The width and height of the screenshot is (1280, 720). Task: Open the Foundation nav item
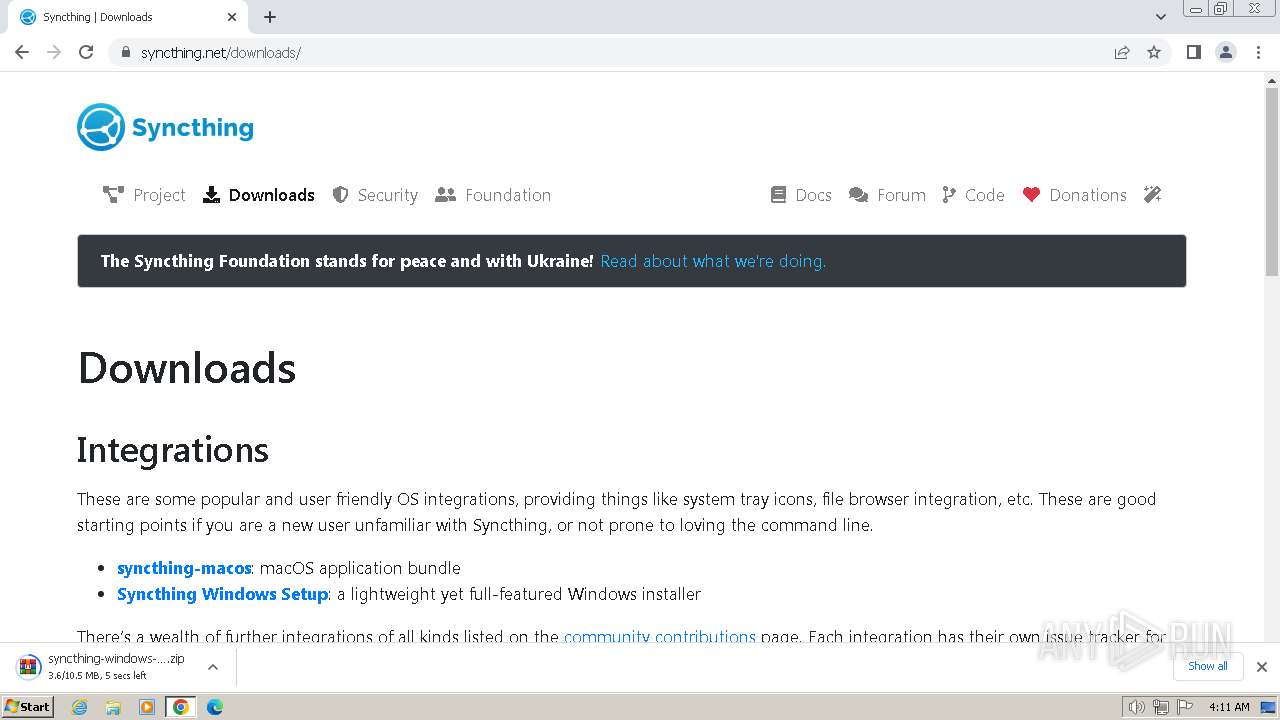[493, 195]
